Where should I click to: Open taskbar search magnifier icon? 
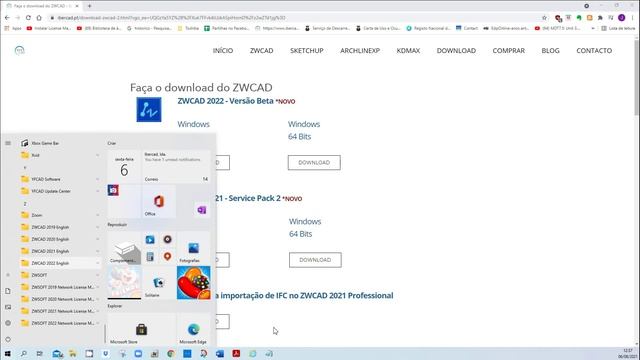click(24, 353)
